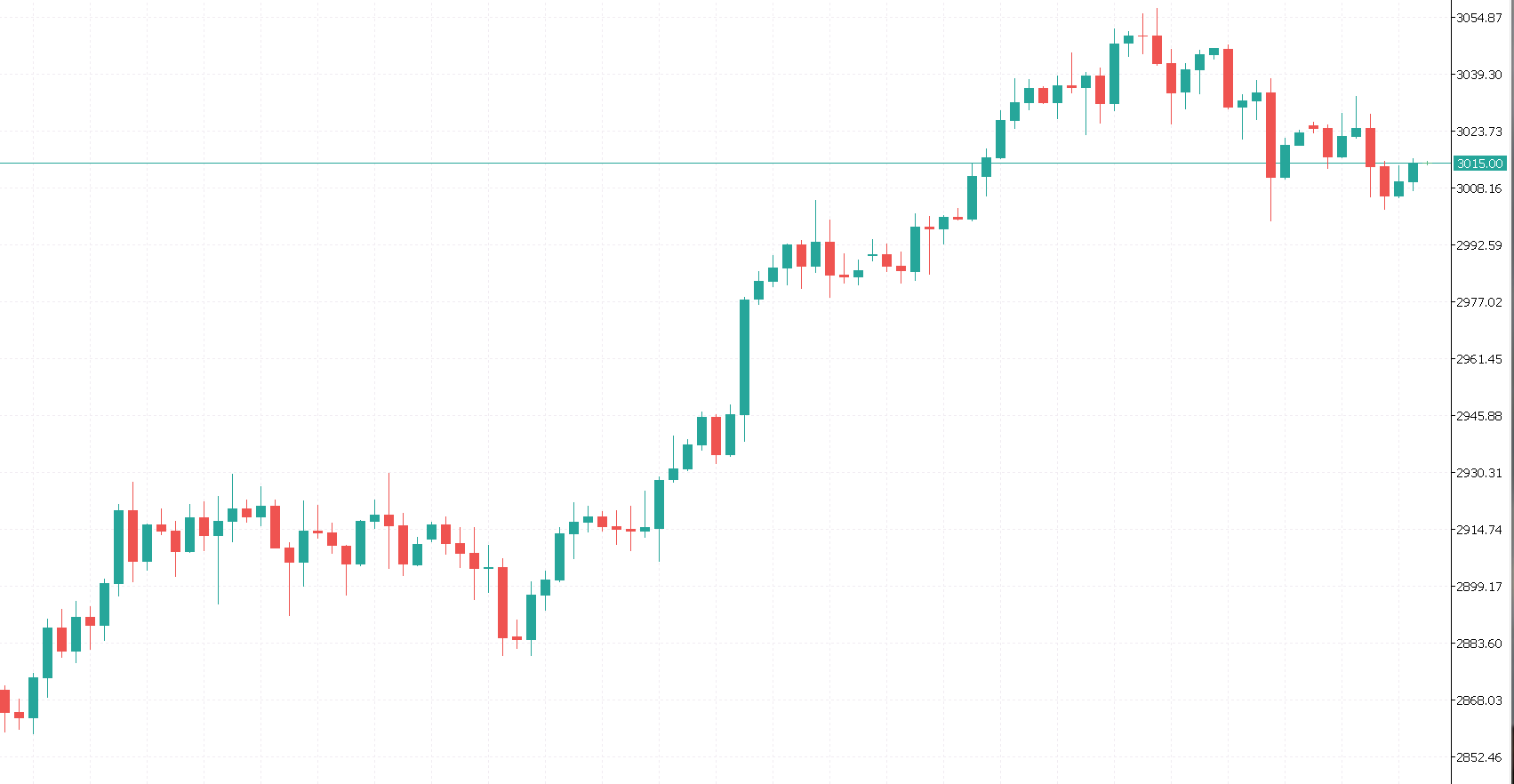
Task: Select the 2945.88 price scale label
Action: (1479, 416)
